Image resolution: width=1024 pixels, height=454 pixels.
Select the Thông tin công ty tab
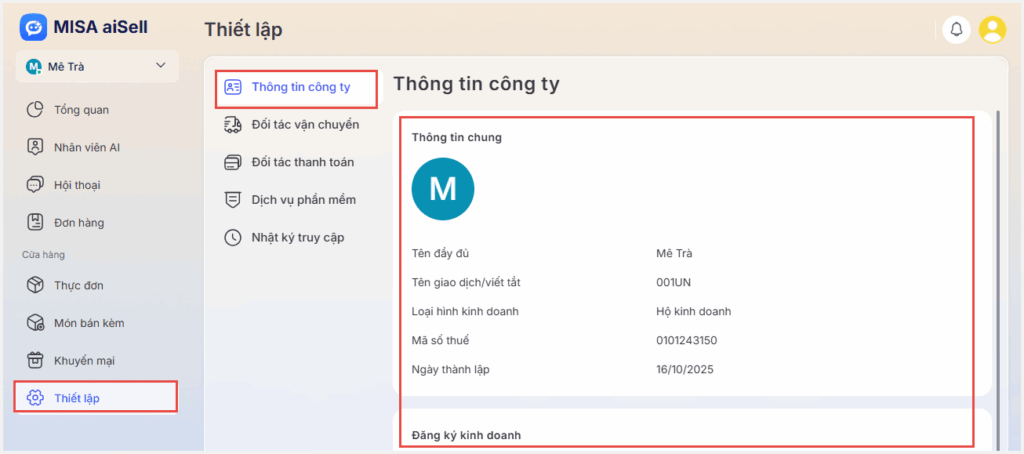pos(298,87)
